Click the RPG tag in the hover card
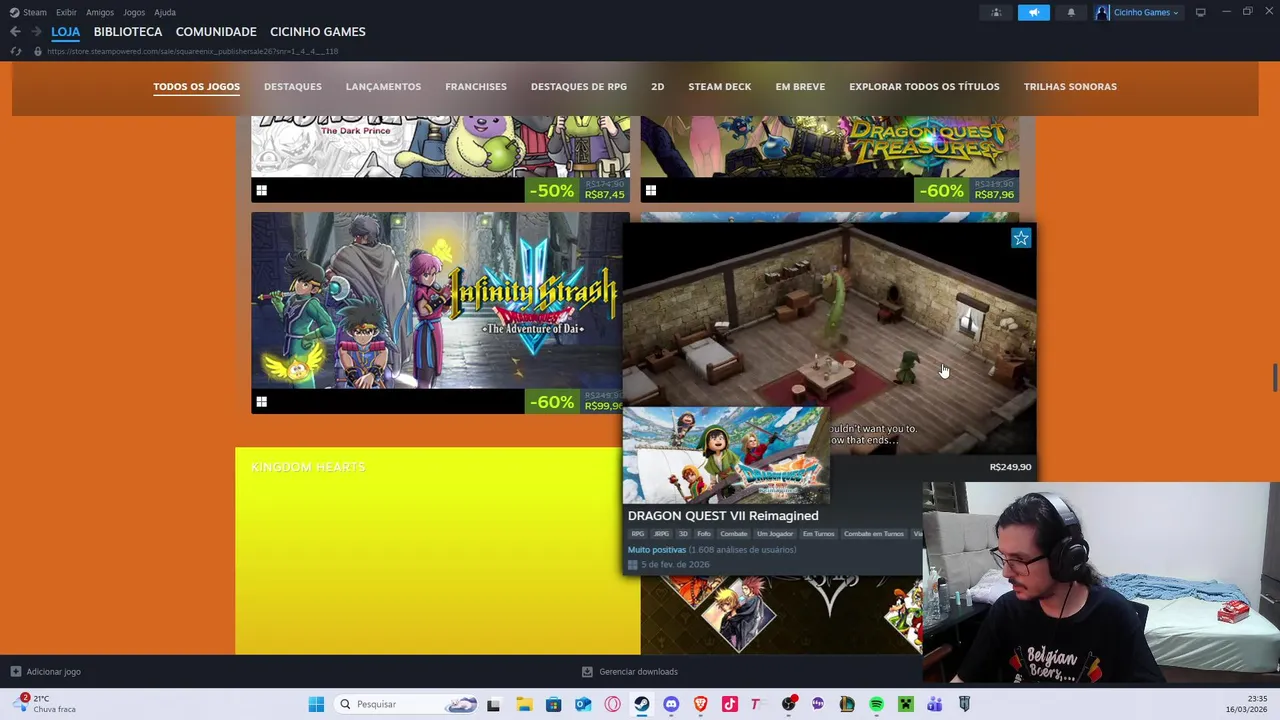This screenshot has width=1280, height=720. point(637,534)
